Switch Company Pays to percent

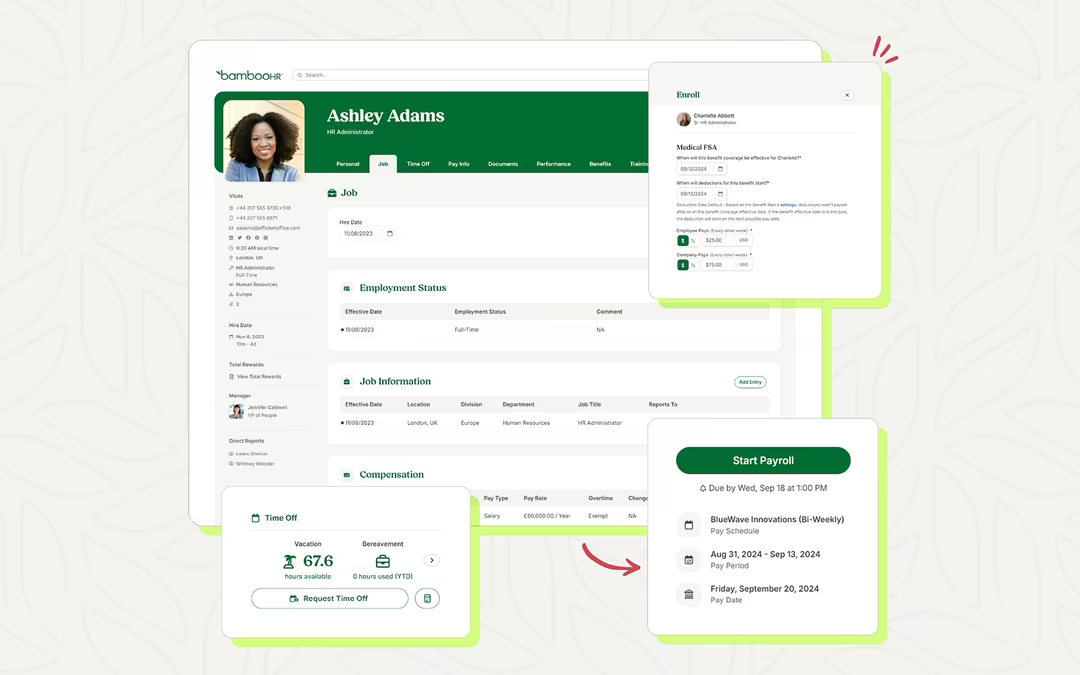[693, 264]
